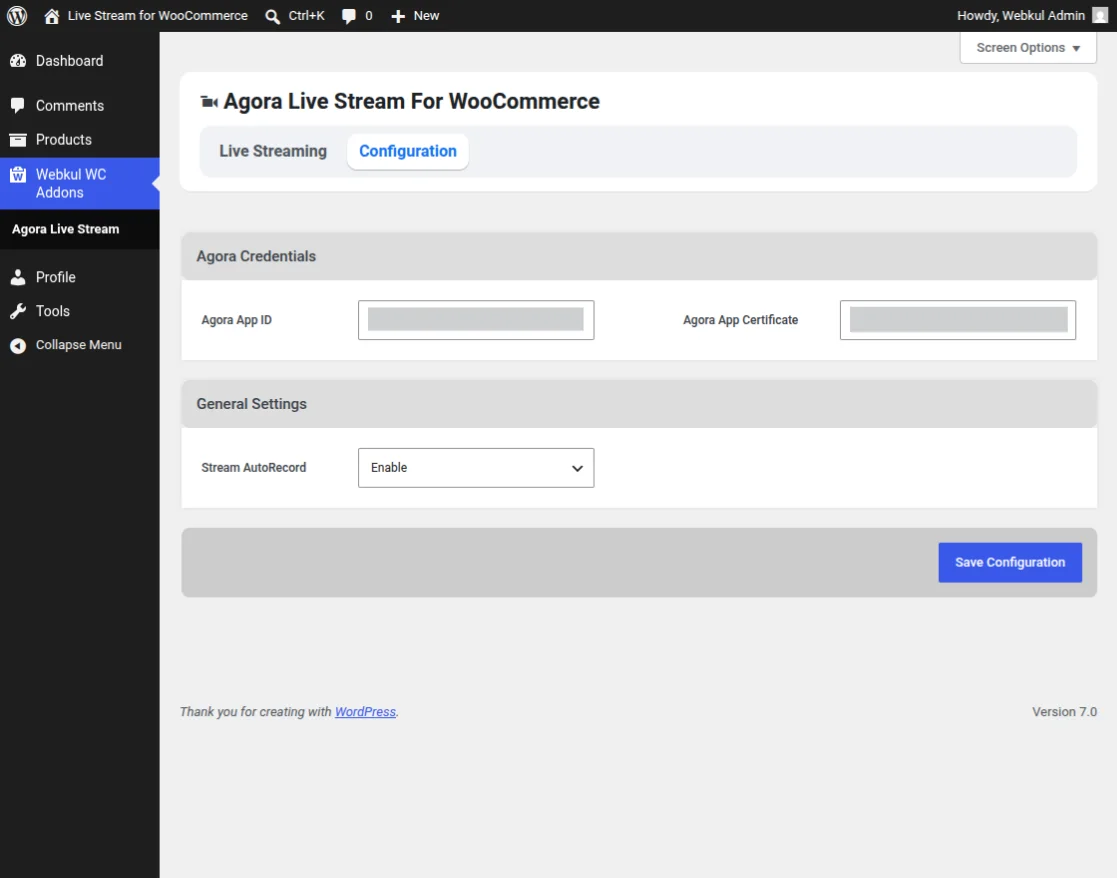Click the Save Configuration button
The image size is (1120, 880).
[1010, 563]
